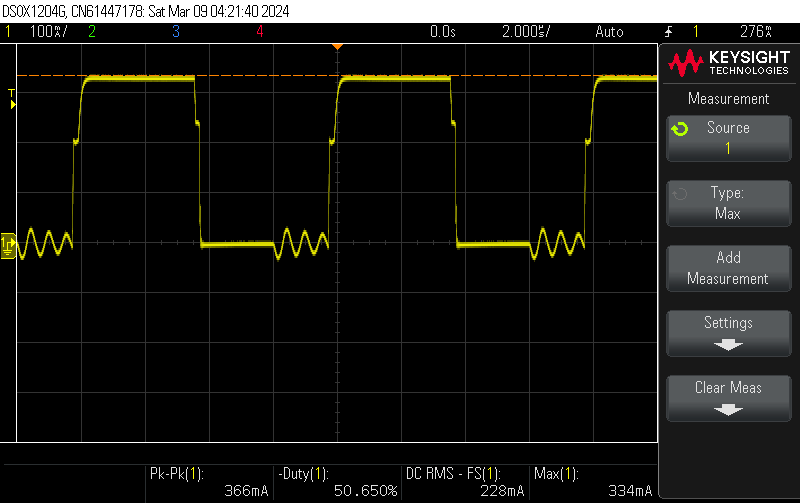The image size is (800, 503).
Task: Click the trigger source 1 indicator
Action: pos(696,32)
